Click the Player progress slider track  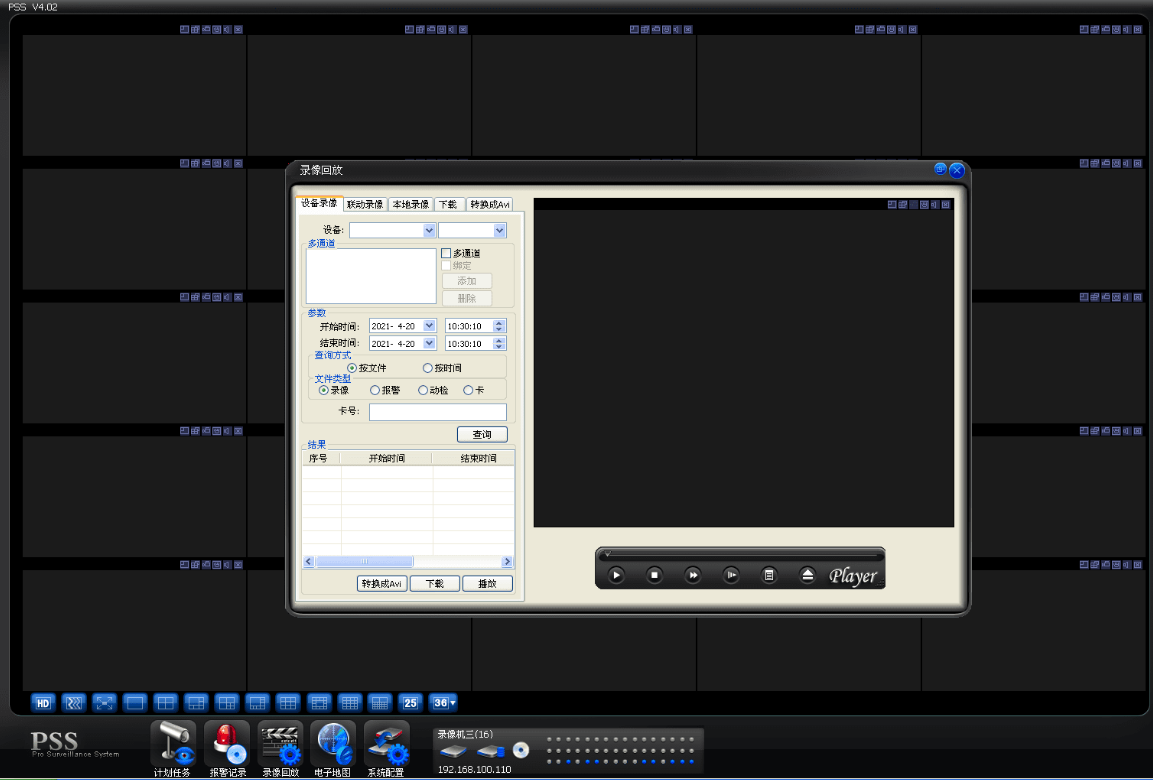pyautogui.click(x=740, y=554)
